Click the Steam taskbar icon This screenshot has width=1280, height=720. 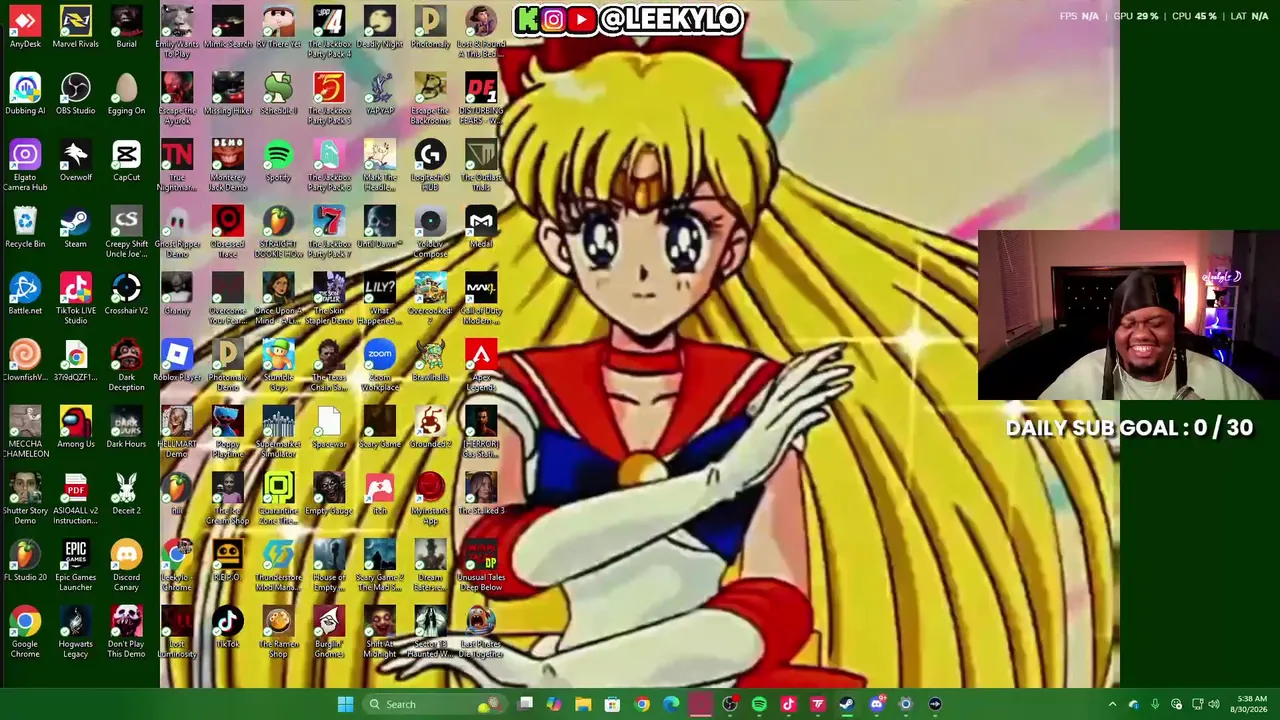point(846,704)
